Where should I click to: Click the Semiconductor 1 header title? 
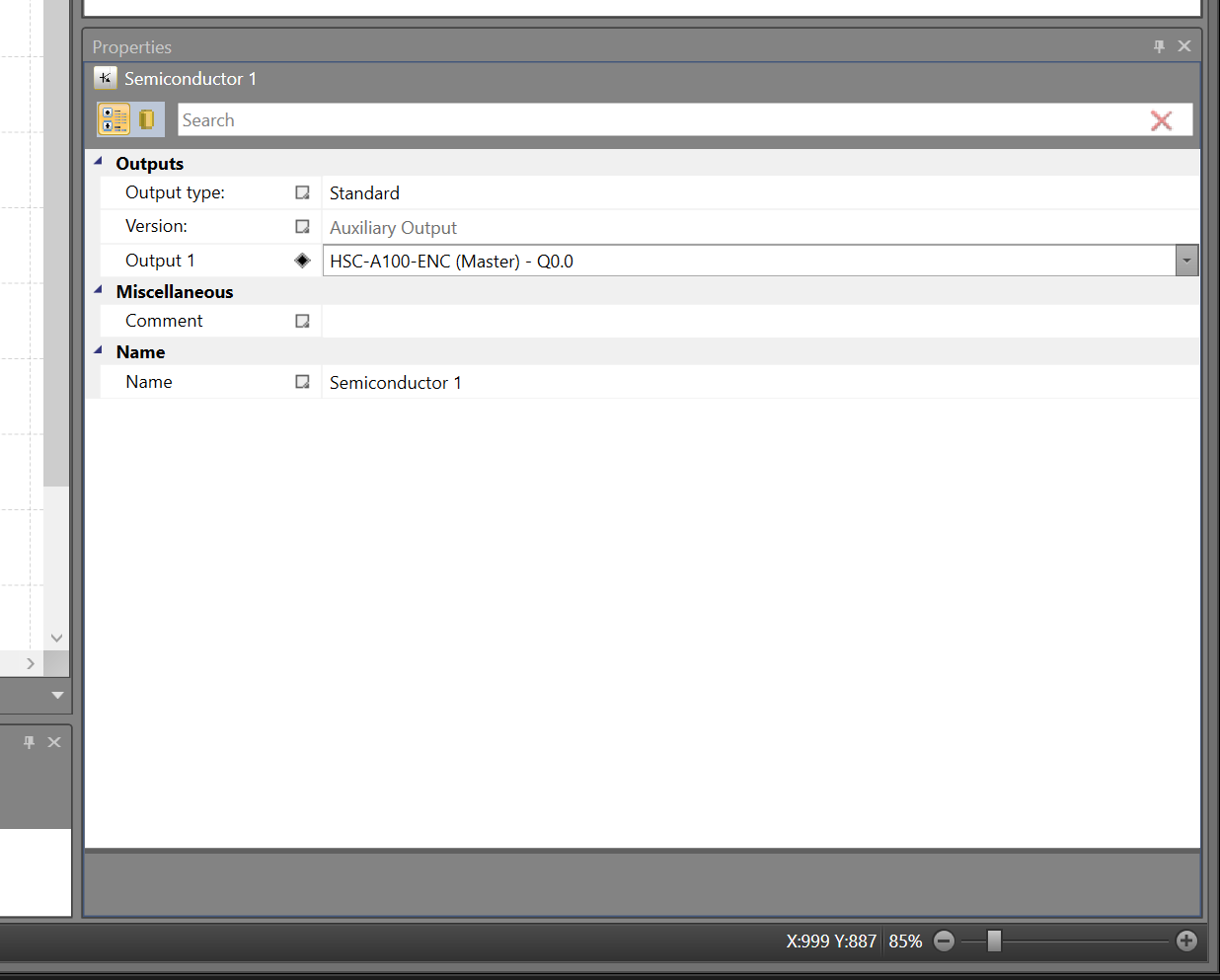(x=191, y=79)
